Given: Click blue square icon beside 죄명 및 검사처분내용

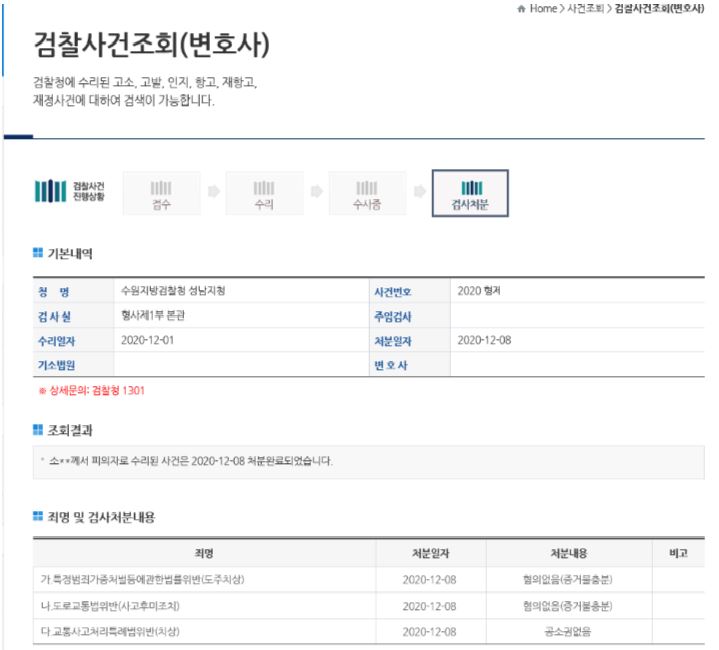Looking at the screenshot, I should click(38, 516).
